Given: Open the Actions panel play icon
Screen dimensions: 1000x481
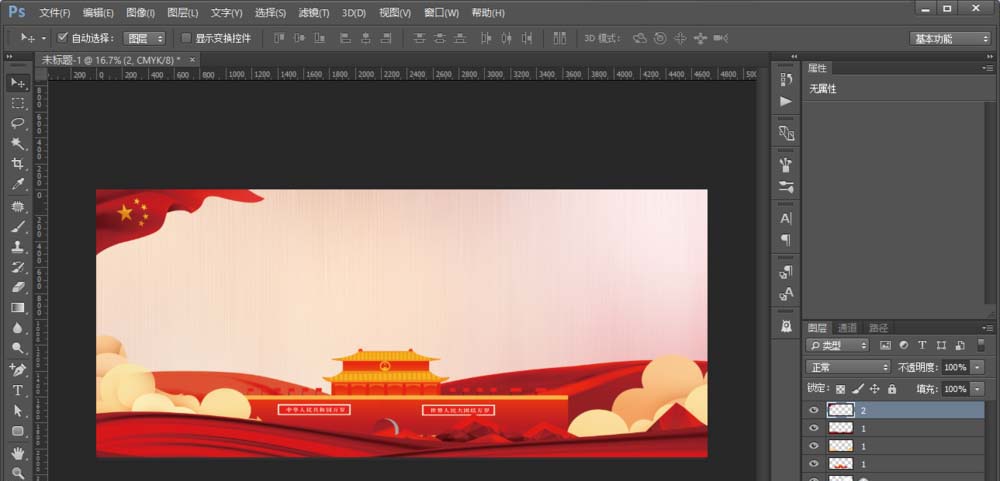Looking at the screenshot, I should point(786,101).
